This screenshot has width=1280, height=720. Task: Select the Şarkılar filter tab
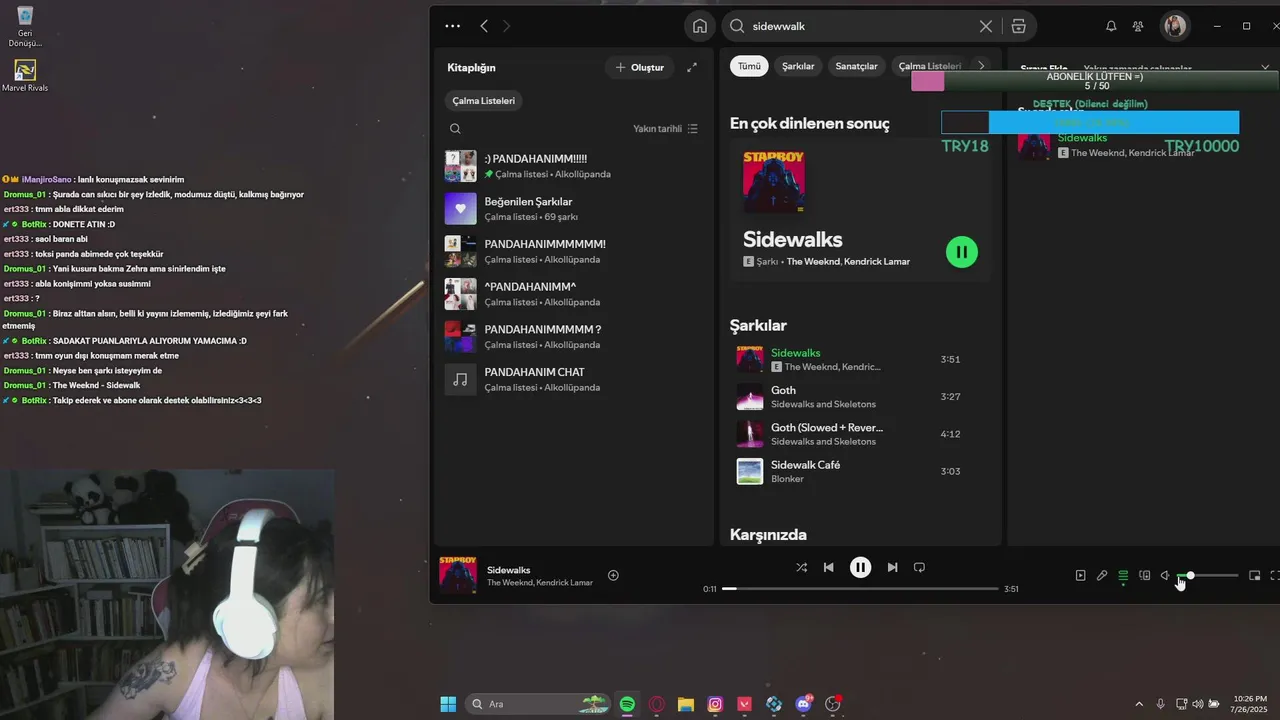tap(798, 66)
